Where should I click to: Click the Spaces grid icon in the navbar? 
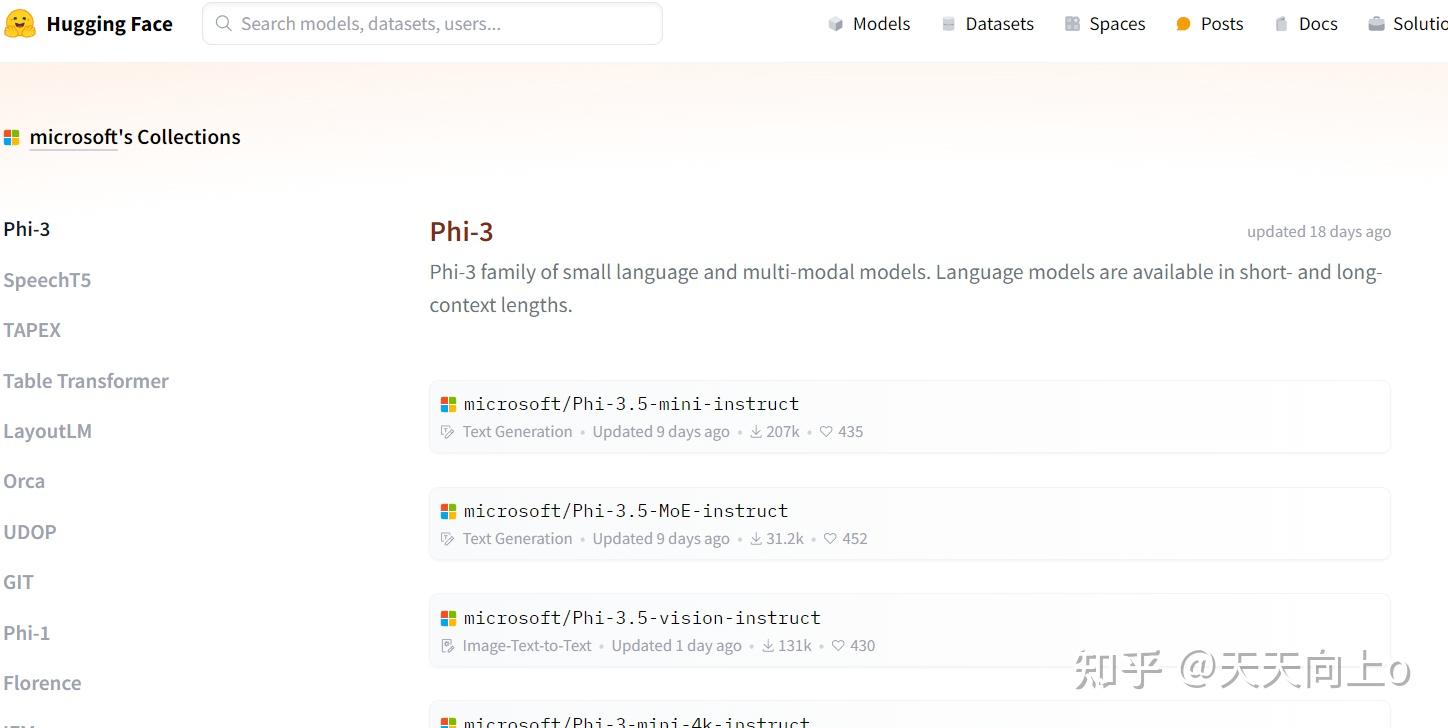[1072, 23]
